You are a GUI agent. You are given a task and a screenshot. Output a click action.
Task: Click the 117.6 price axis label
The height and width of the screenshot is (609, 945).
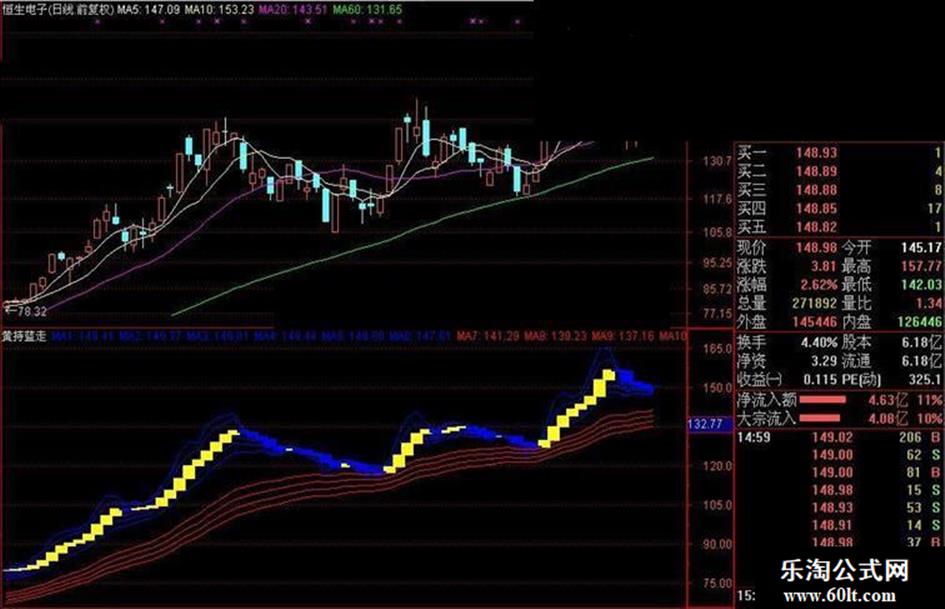[717, 198]
